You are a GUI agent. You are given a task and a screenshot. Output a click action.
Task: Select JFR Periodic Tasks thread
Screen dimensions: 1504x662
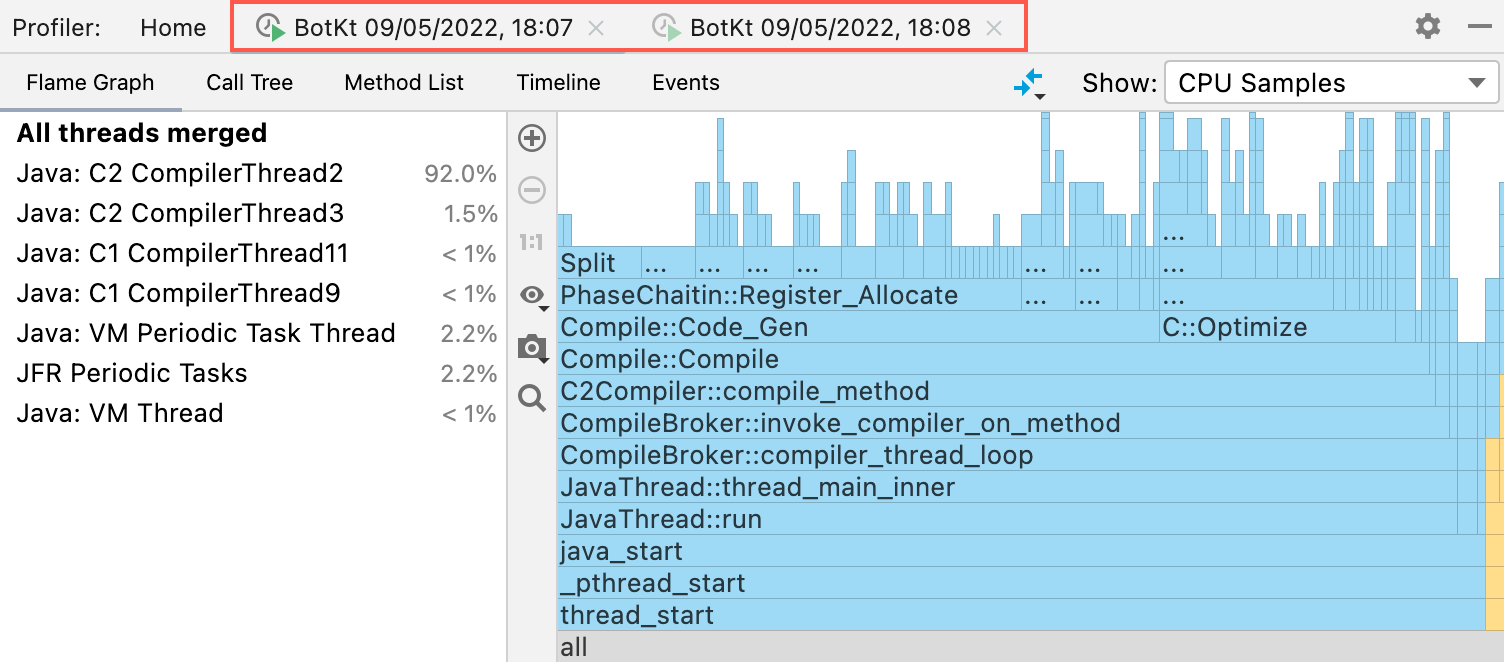253,373
